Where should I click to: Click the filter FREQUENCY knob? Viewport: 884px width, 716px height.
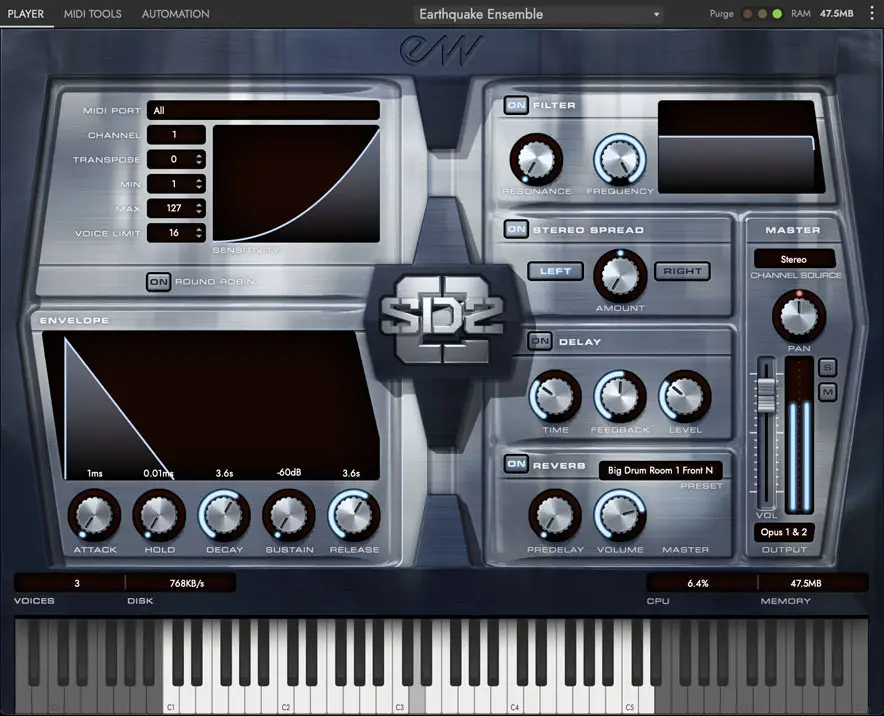coord(620,160)
